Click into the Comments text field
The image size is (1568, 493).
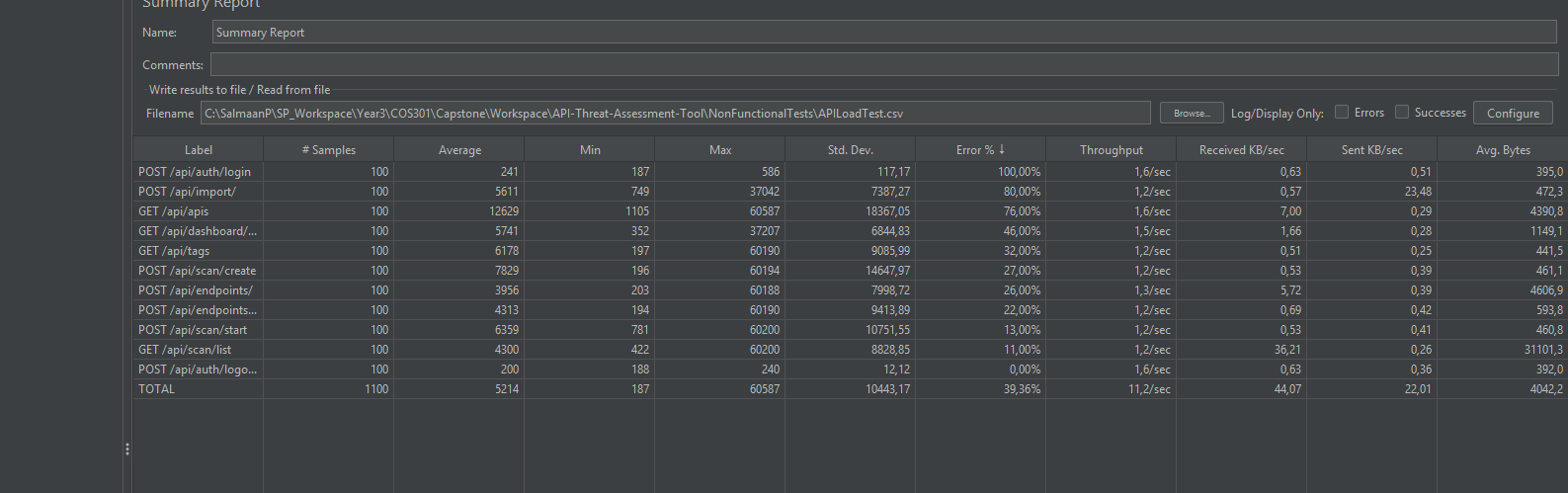pos(883,65)
